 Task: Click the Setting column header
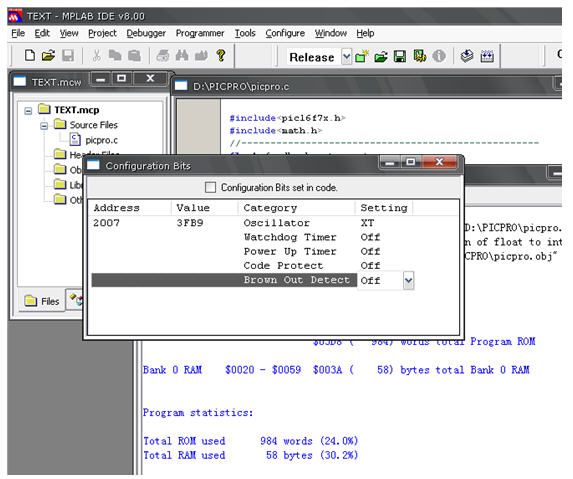[384, 208]
